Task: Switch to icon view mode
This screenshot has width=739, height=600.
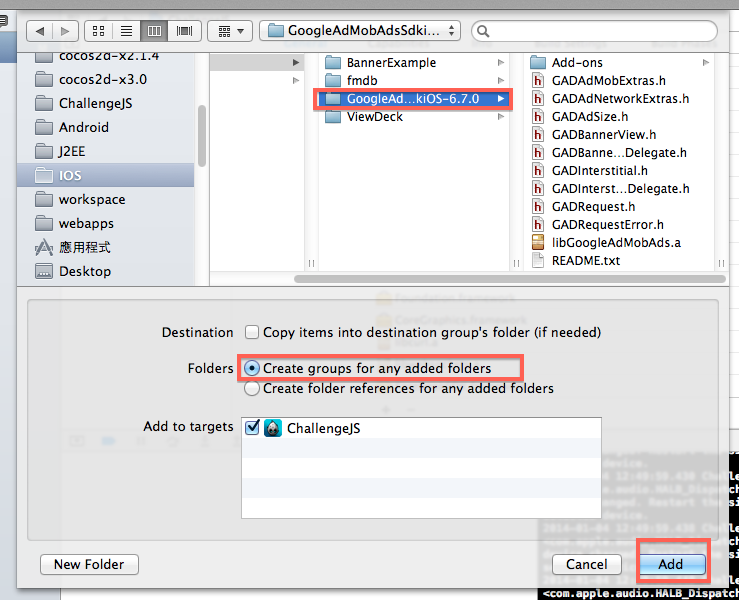Action: click(99, 31)
